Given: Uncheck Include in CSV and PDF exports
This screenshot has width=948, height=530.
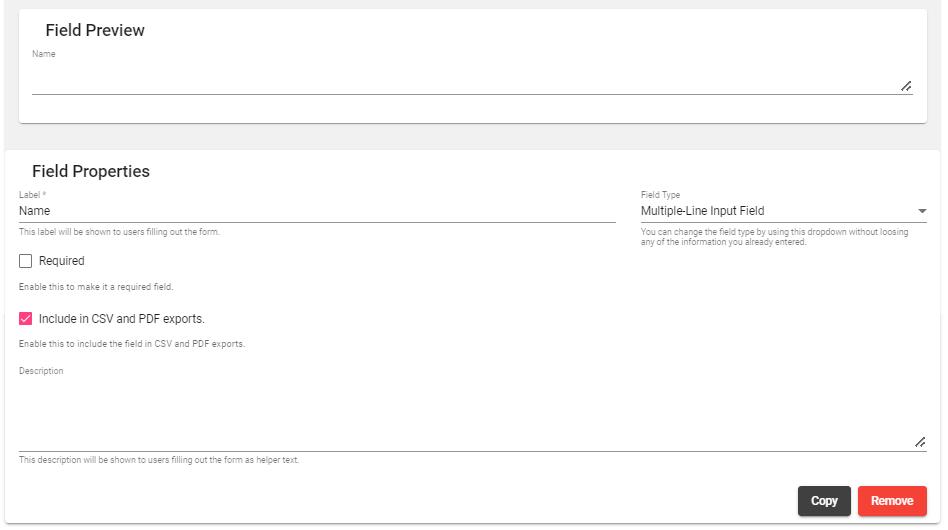Looking at the screenshot, I should [x=25, y=318].
